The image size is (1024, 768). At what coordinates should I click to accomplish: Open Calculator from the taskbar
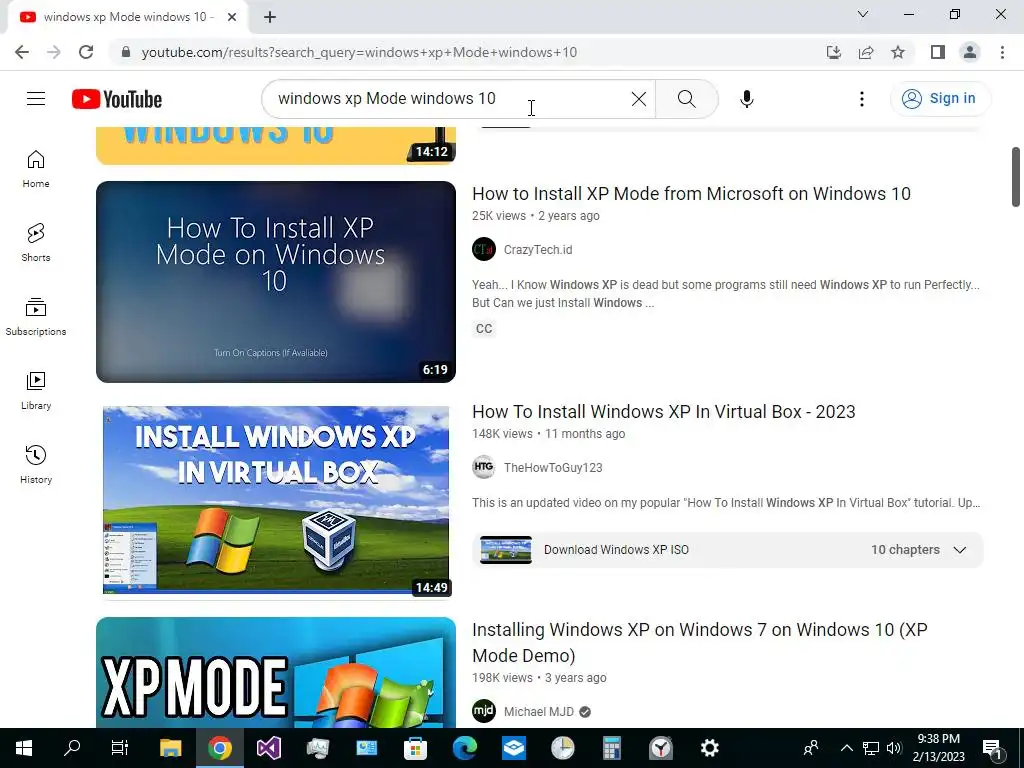pos(611,748)
